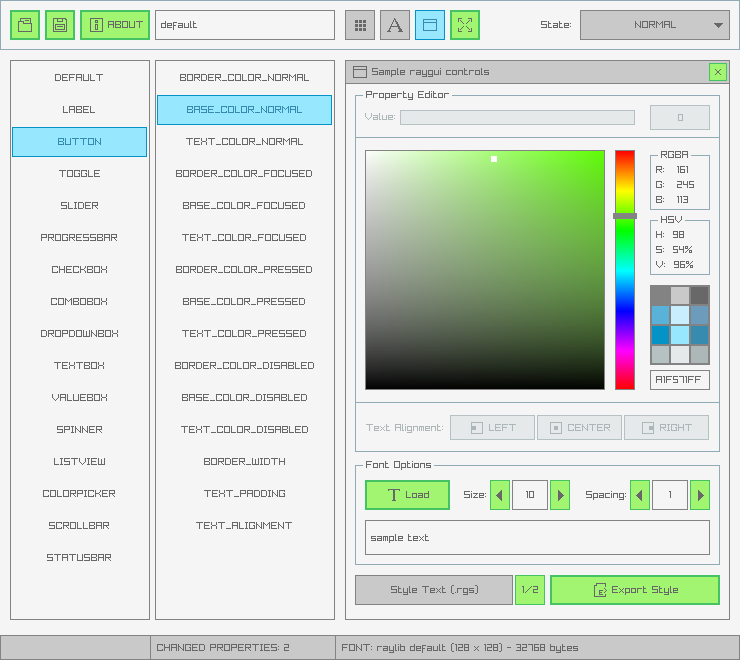The image size is (740, 660).
Task: Click the Export Style button
Action: click(635, 590)
